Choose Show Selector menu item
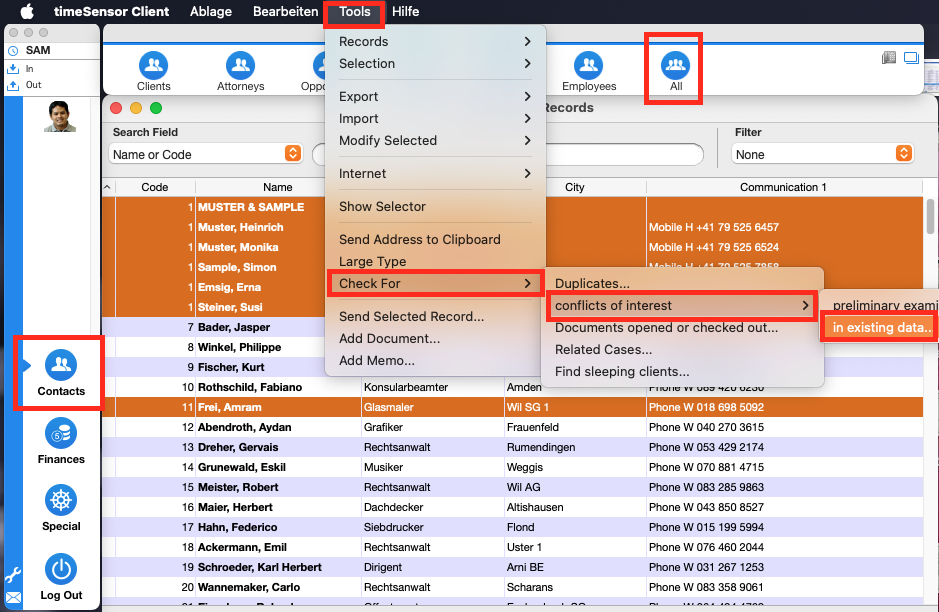The width and height of the screenshot is (939, 612). tap(435, 207)
